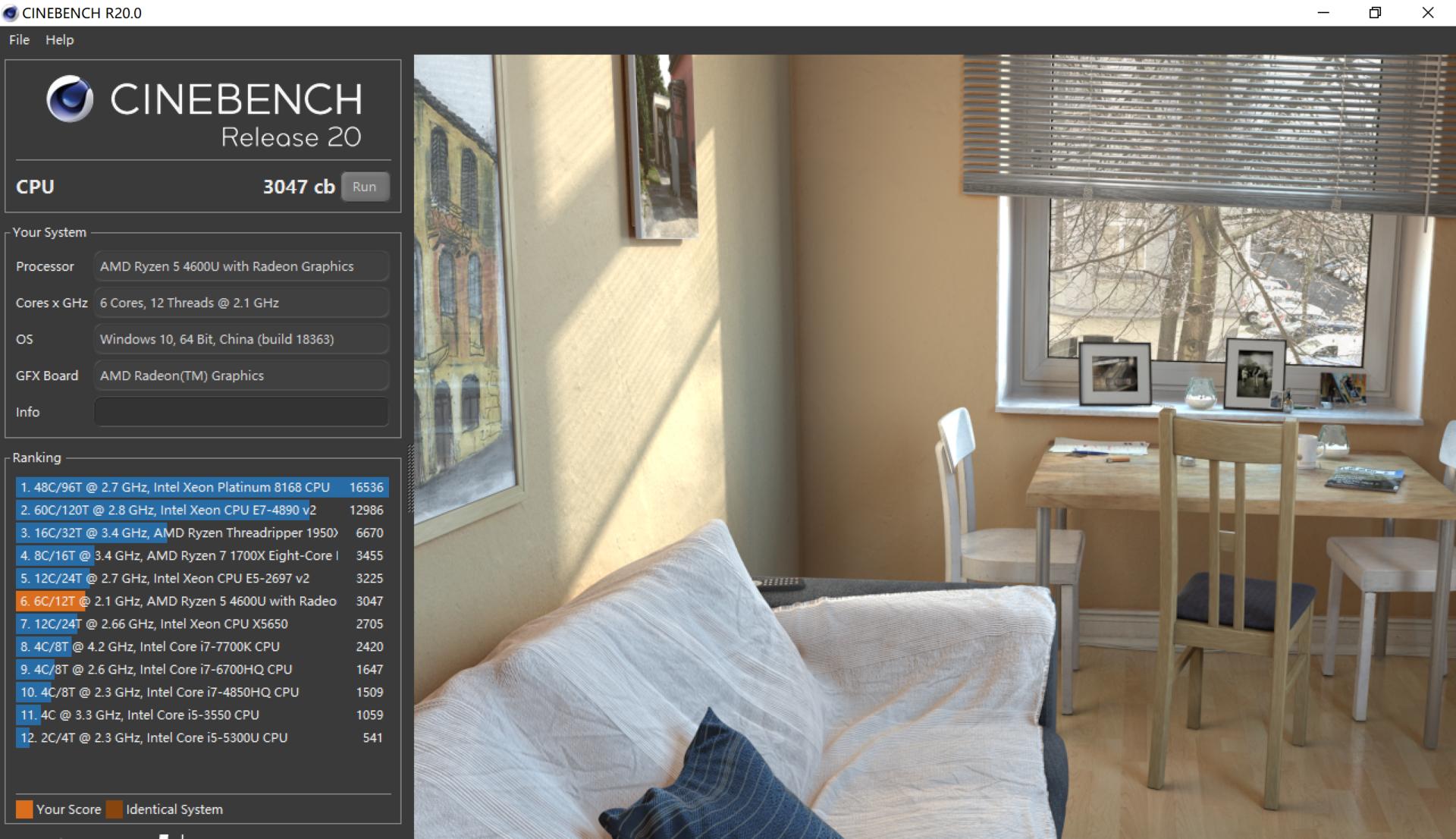Viewport: 1456px width, 839px height.
Task: Click the app icon in title bar
Action: (x=11, y=13)
